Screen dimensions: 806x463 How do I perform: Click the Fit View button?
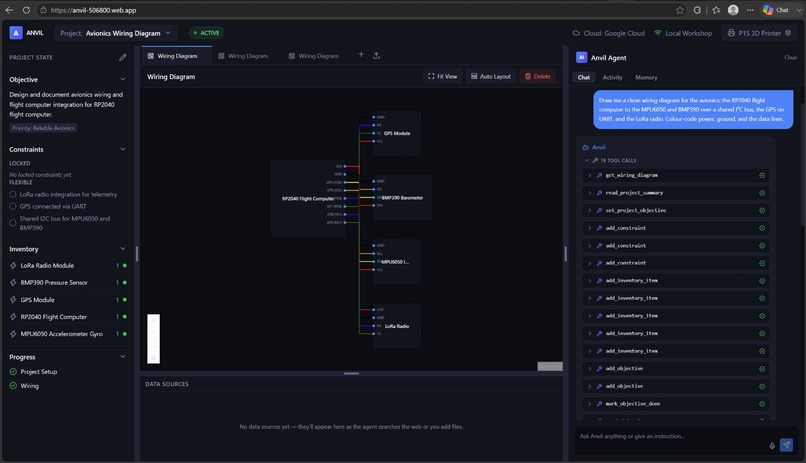point(442,76)
